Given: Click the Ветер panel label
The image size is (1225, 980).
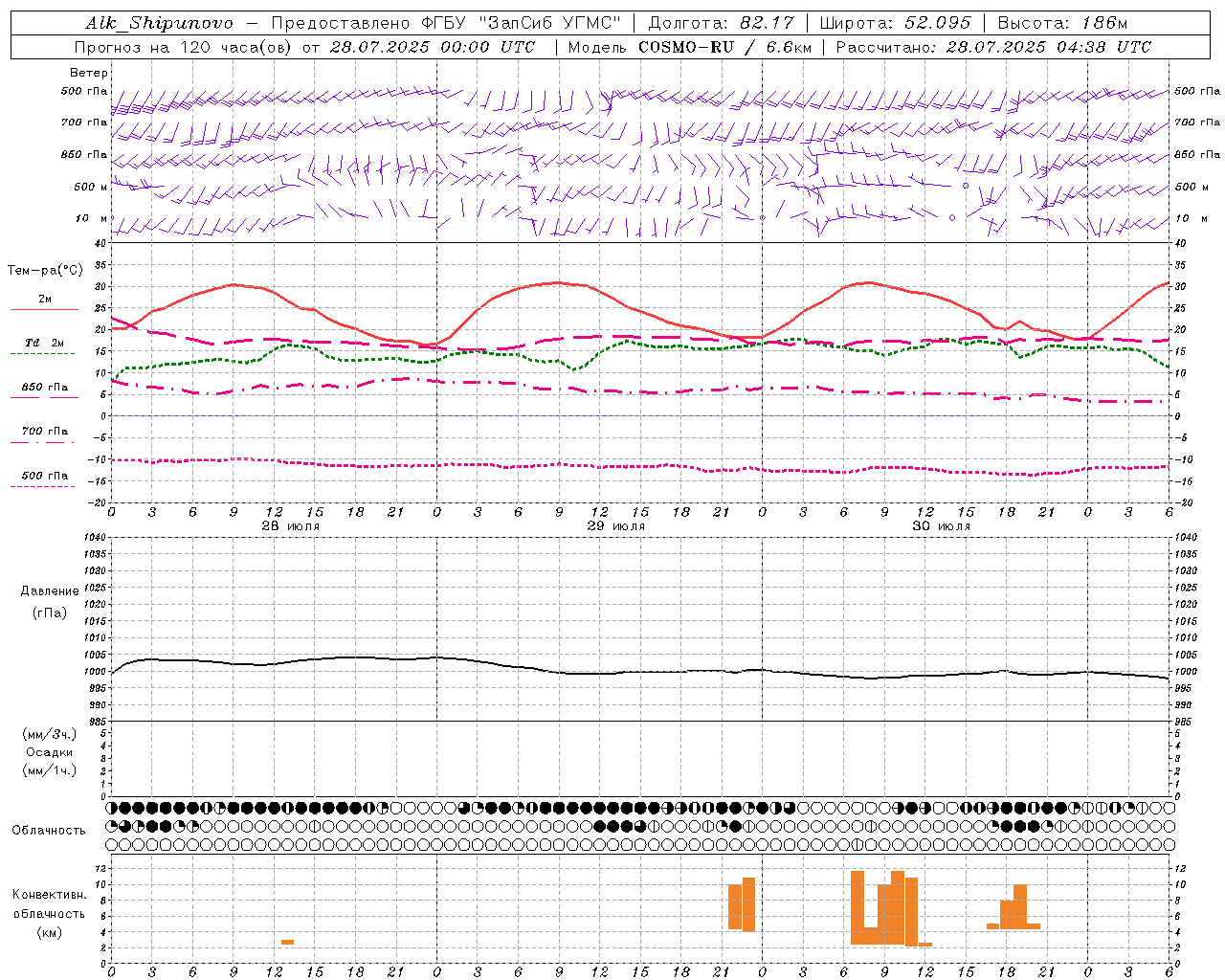Looking at the screenshot, I should (x=89, y=73).
